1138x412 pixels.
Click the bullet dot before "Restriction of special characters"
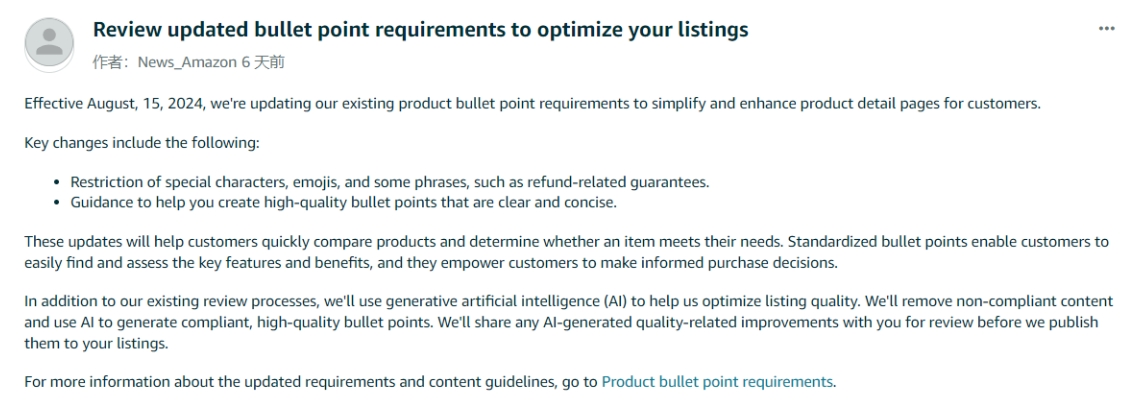[x=57, y=183]
